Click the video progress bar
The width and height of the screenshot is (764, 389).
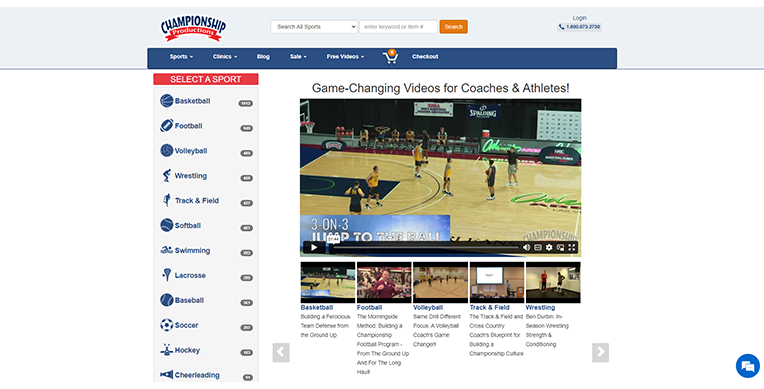point(423,248)
